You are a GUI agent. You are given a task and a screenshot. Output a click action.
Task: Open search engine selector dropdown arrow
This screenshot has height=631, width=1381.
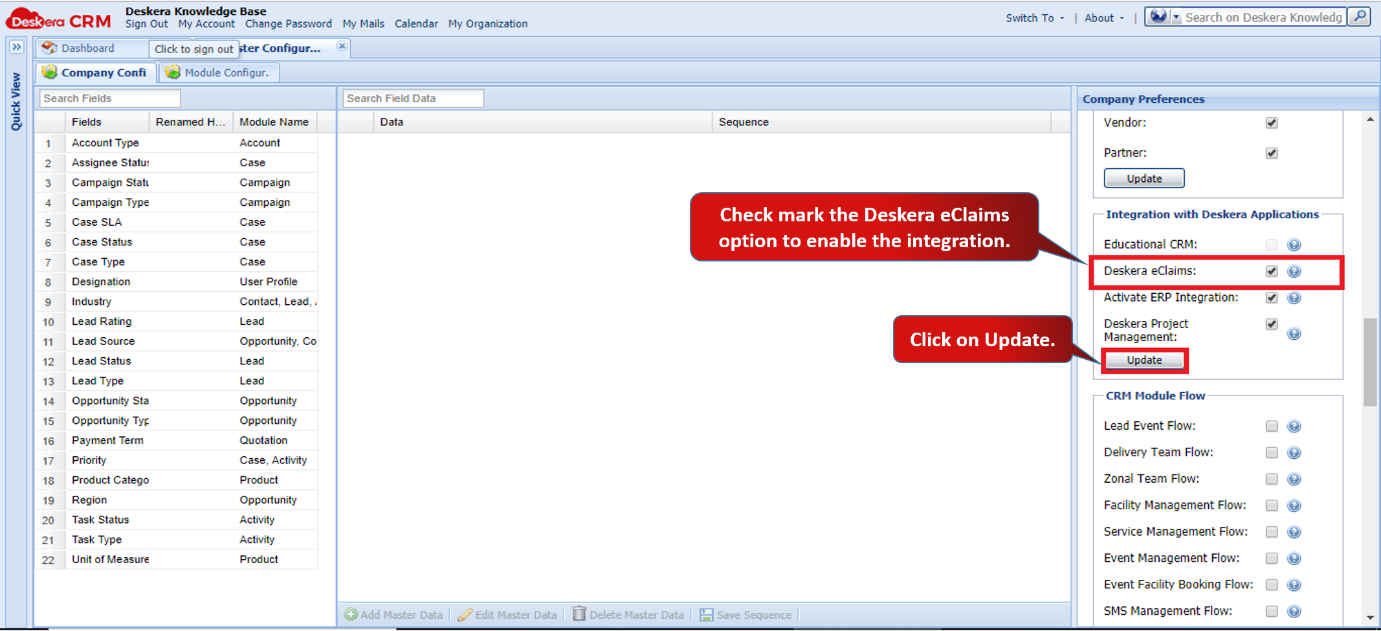click(1177, 17)
